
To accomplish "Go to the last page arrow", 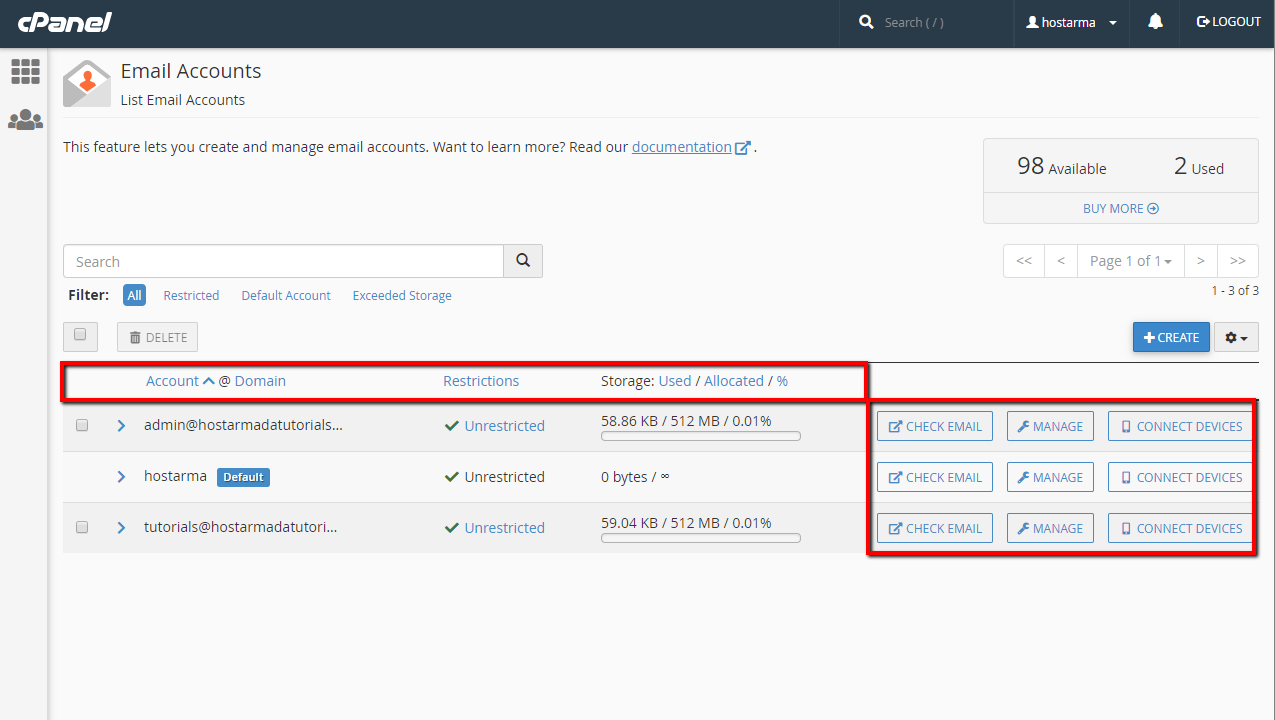I will coord(1237,261).
